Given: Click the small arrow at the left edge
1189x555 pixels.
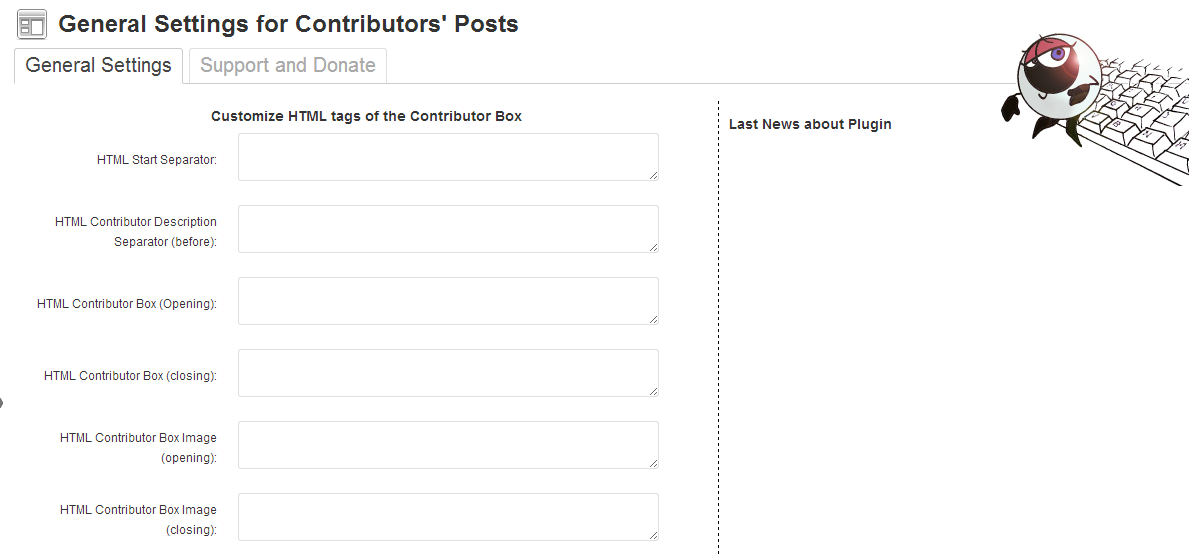Looking at the screenshot, I should pyautogui.click(x=2, y=403).
